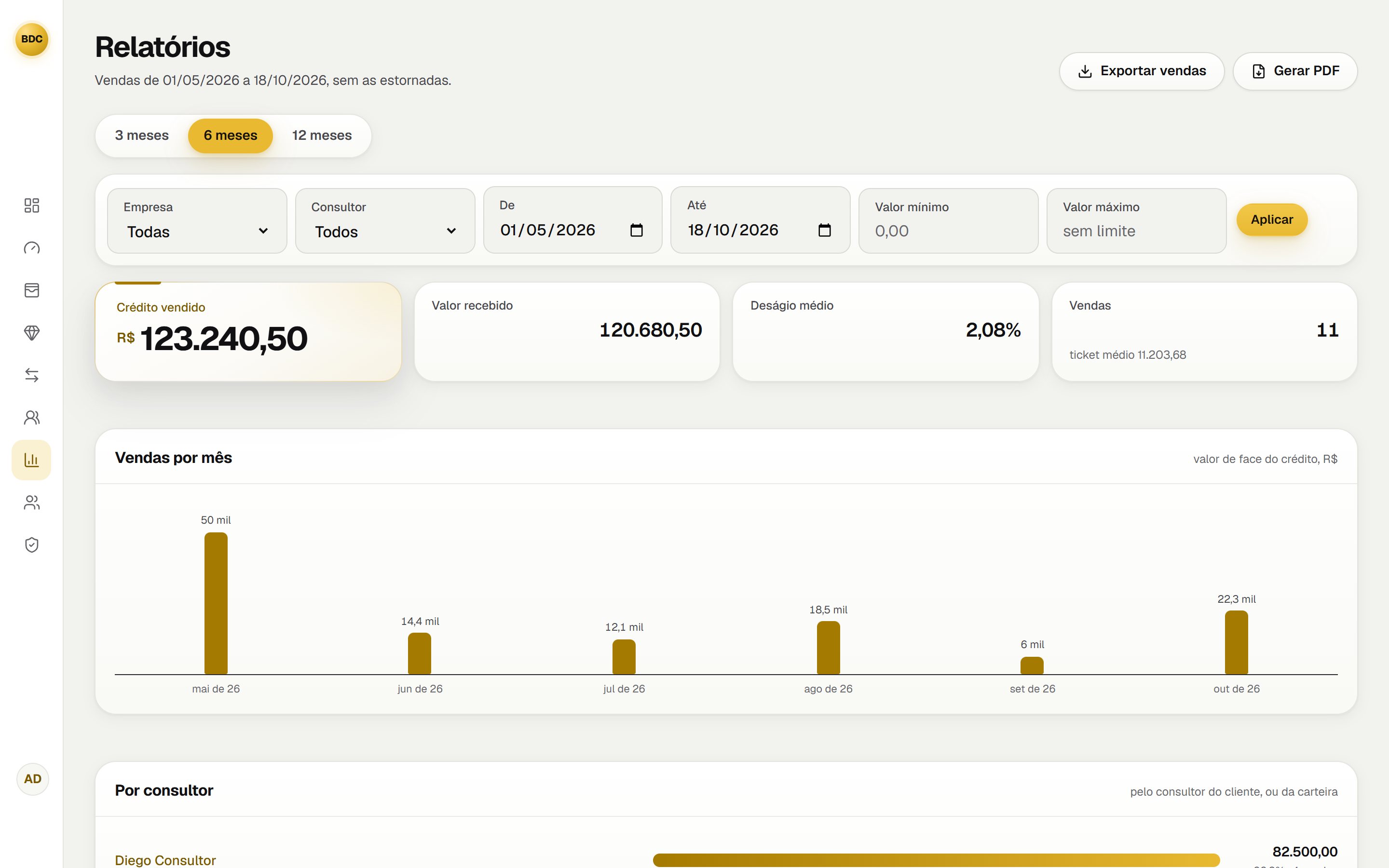Select the 3 meses period
The image size is (1389, 868).
click(x=142, y=136)
